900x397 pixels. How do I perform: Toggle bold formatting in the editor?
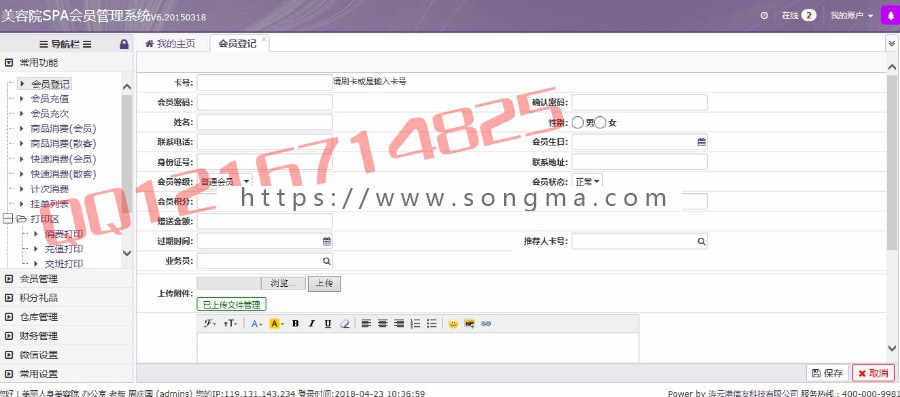[x=296, y=324]
